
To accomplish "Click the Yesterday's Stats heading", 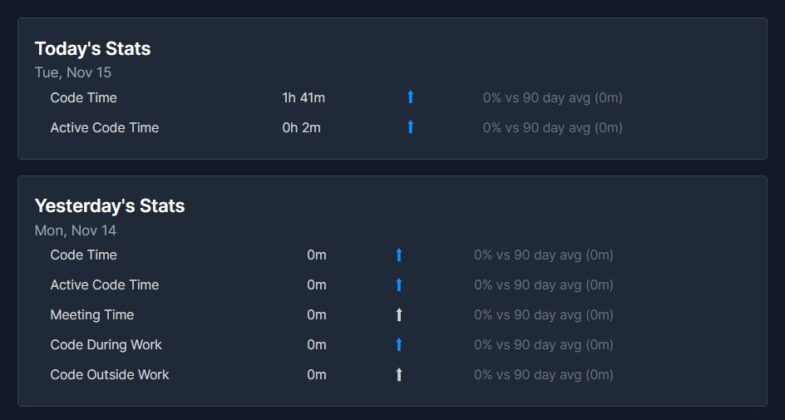I will (x=110, y=206).
